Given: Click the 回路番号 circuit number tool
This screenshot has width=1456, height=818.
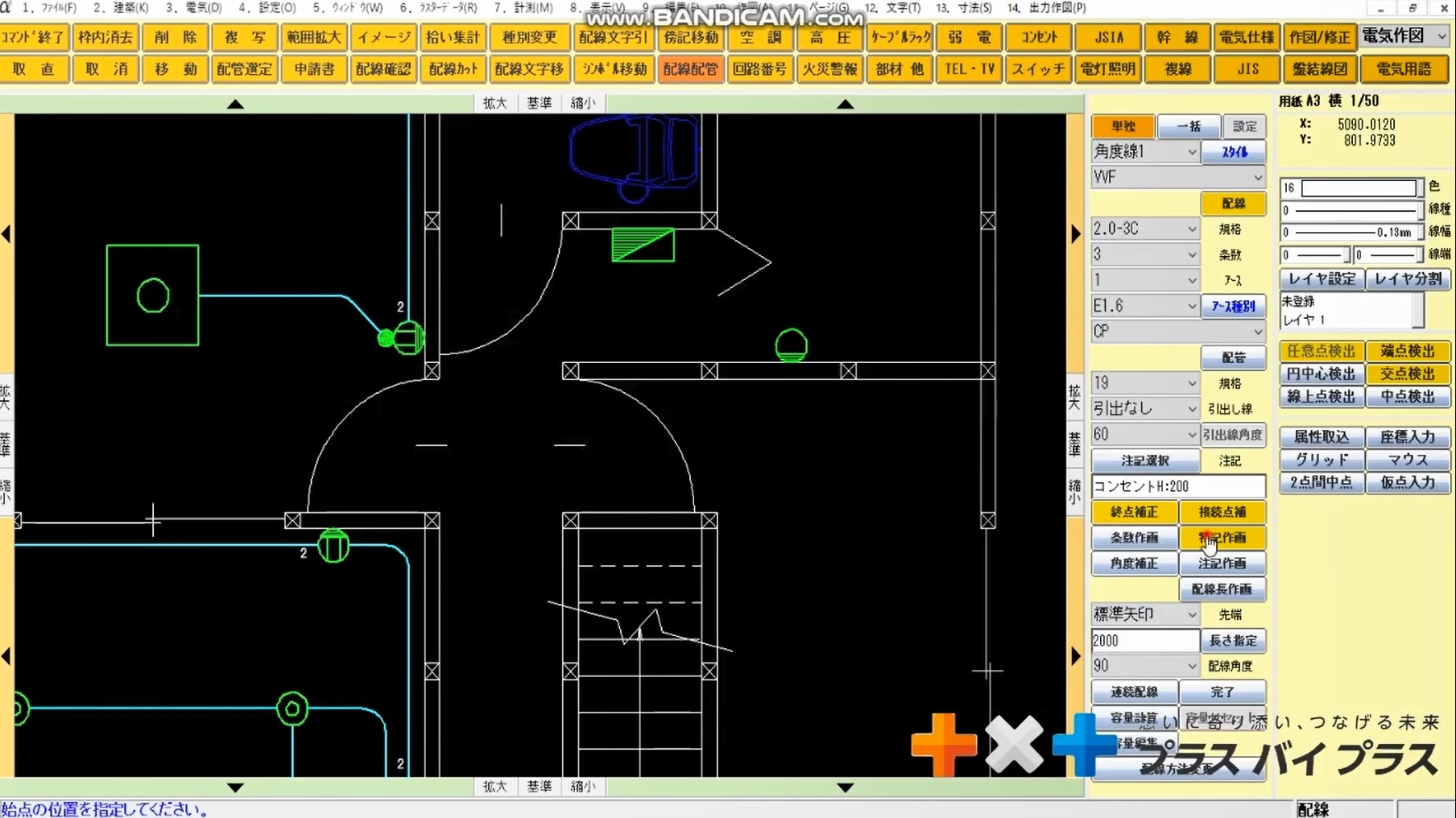Looking at the screenshot, I should pyautogui.click(x=759, y=69).
